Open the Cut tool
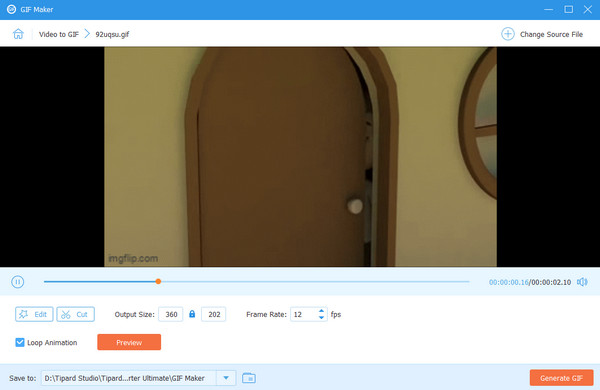This screenshot has width=600, height=390. pos(75,314)
